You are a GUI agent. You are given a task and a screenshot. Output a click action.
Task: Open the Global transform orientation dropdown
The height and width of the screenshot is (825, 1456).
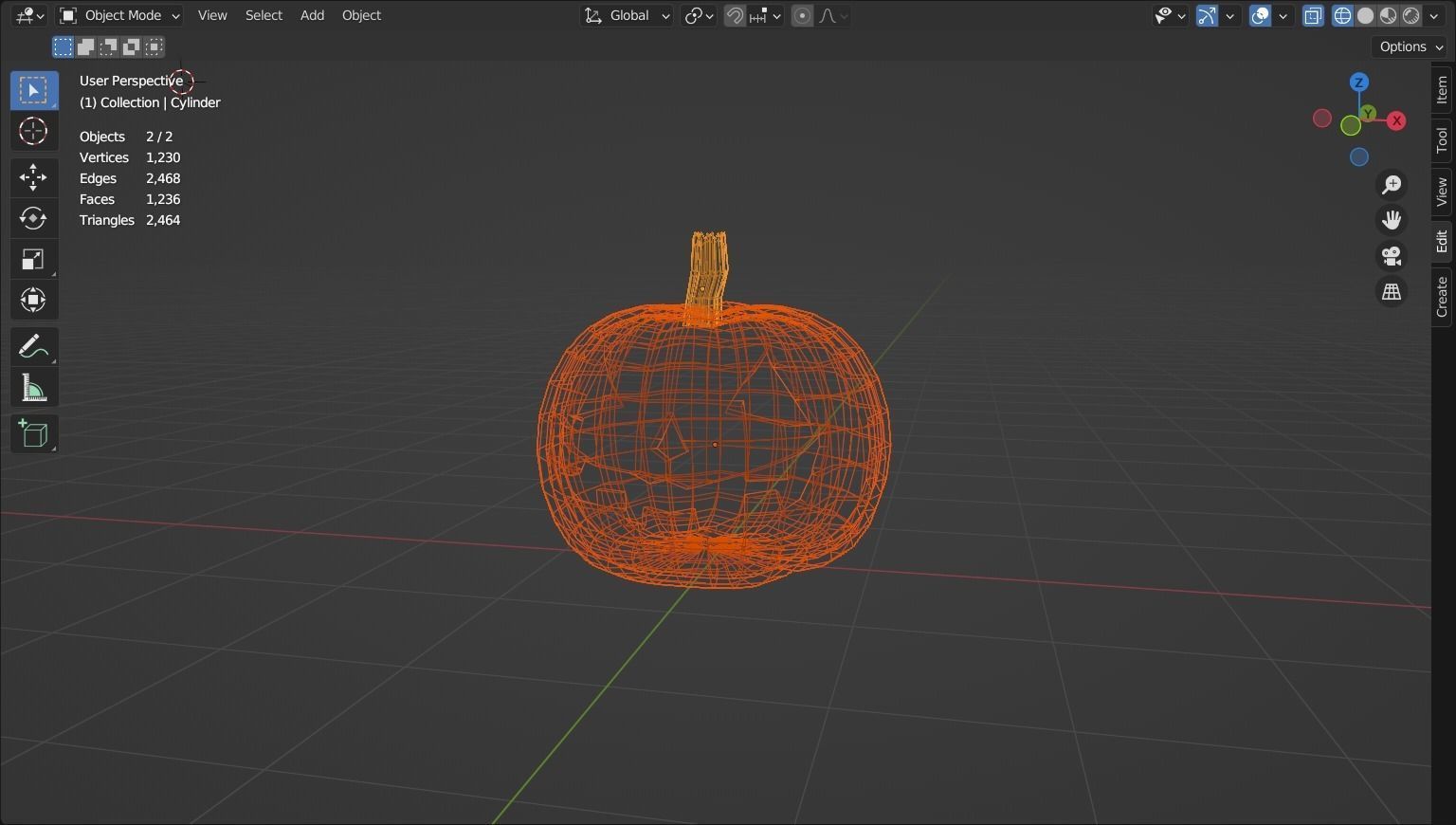(627, 15)
